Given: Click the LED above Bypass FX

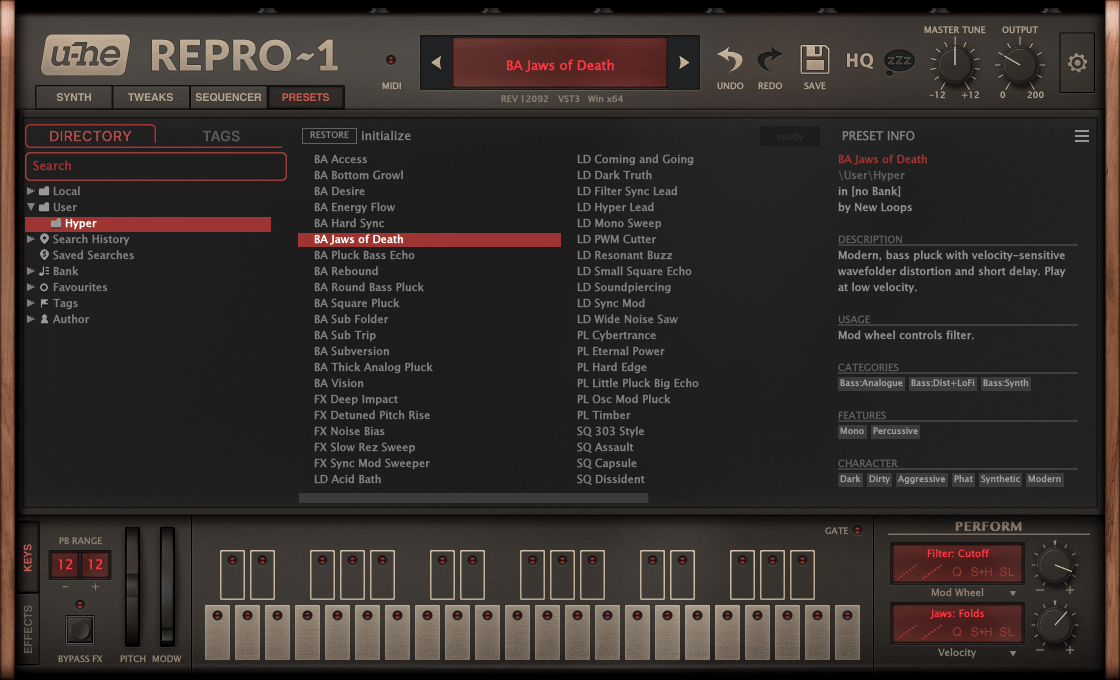Looking at the screenshot, I should coord(79,605).
